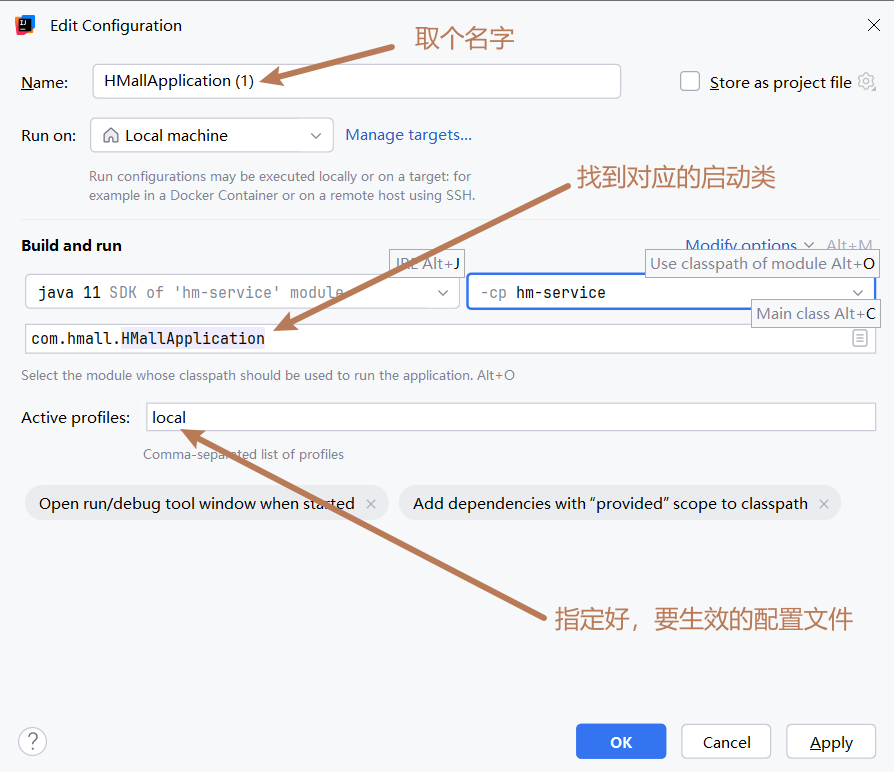894x772 pixels.
Task: Click browse icon in main class field
Action: click(860, 338)
